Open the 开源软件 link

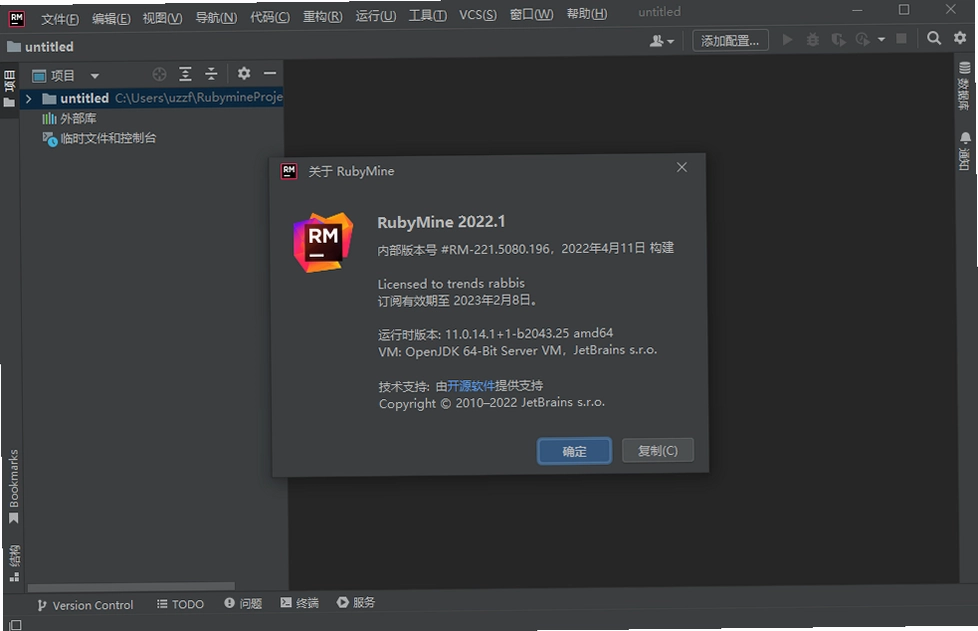(x=471, y=385)
